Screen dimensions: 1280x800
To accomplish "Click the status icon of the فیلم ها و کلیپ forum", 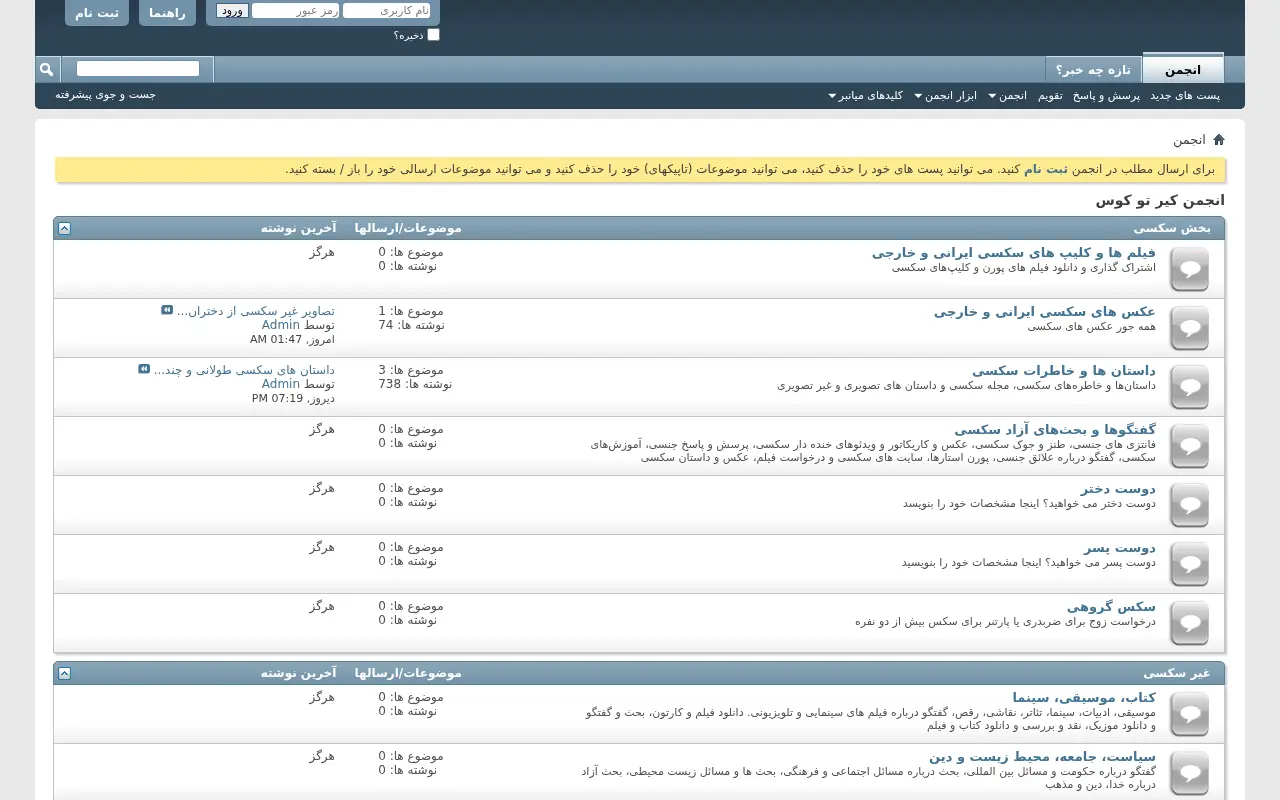I will click(x=1190, y=270).
